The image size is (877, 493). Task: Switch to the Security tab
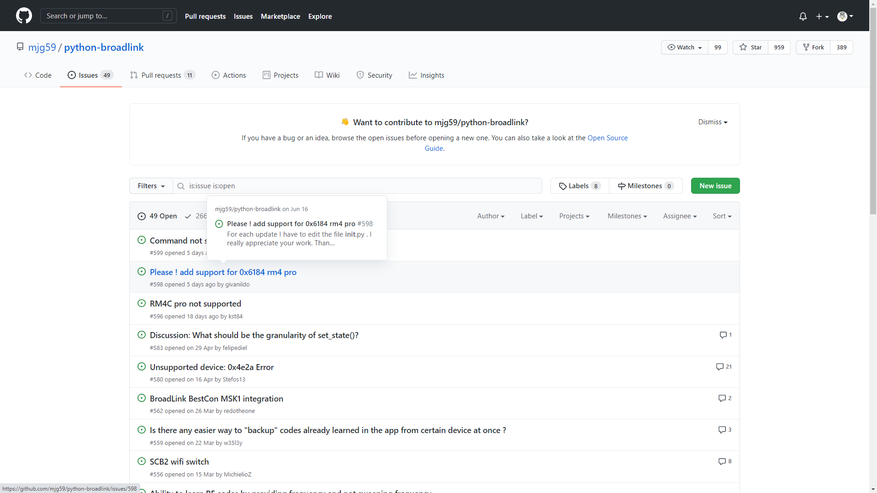click(x=374, y=75)
